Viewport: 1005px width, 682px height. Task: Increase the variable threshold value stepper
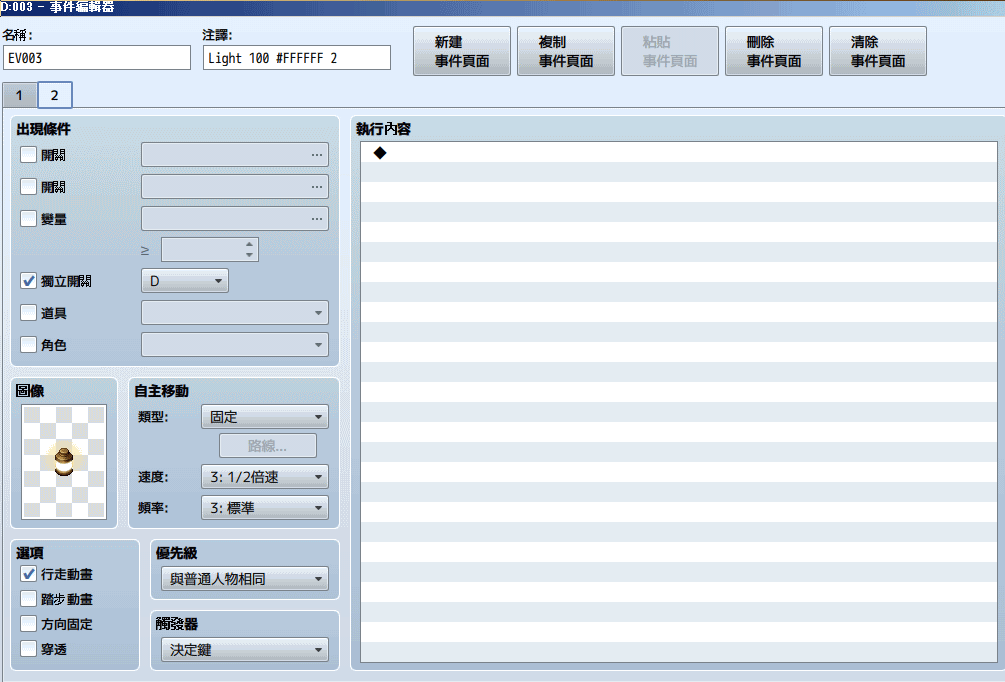point(249,244)
